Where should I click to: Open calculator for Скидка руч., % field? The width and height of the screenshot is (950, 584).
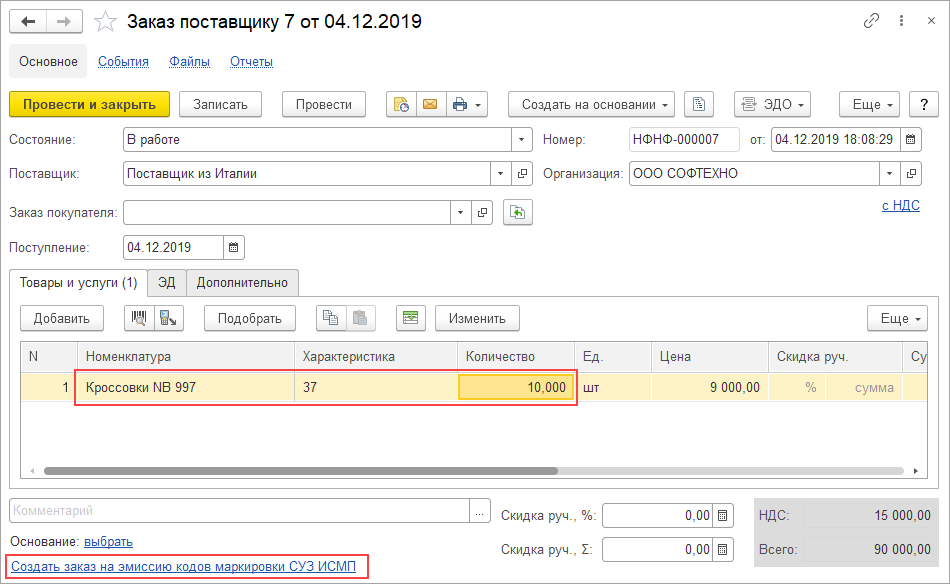coord(722,516)
